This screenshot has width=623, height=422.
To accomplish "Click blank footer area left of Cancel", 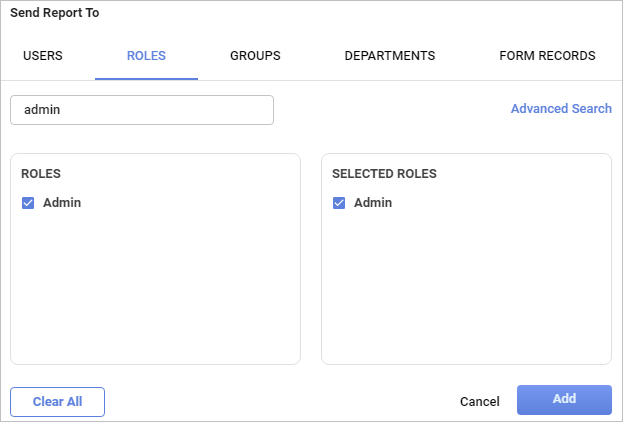I will pyautogui.click(x=280, y=401).
